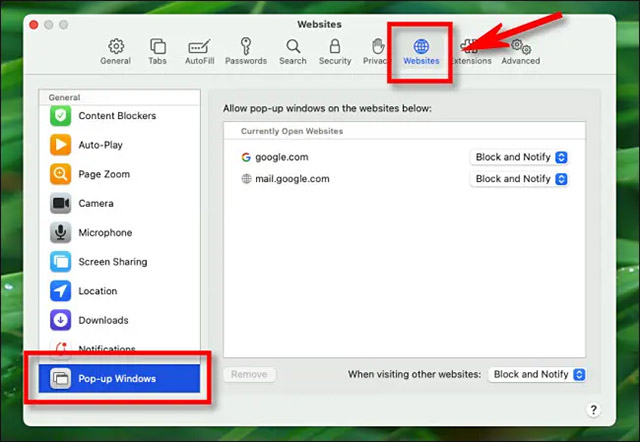This screenshot has height=442, width=640.
Task: Open the Passwords key icon
Action: [245, 46]
